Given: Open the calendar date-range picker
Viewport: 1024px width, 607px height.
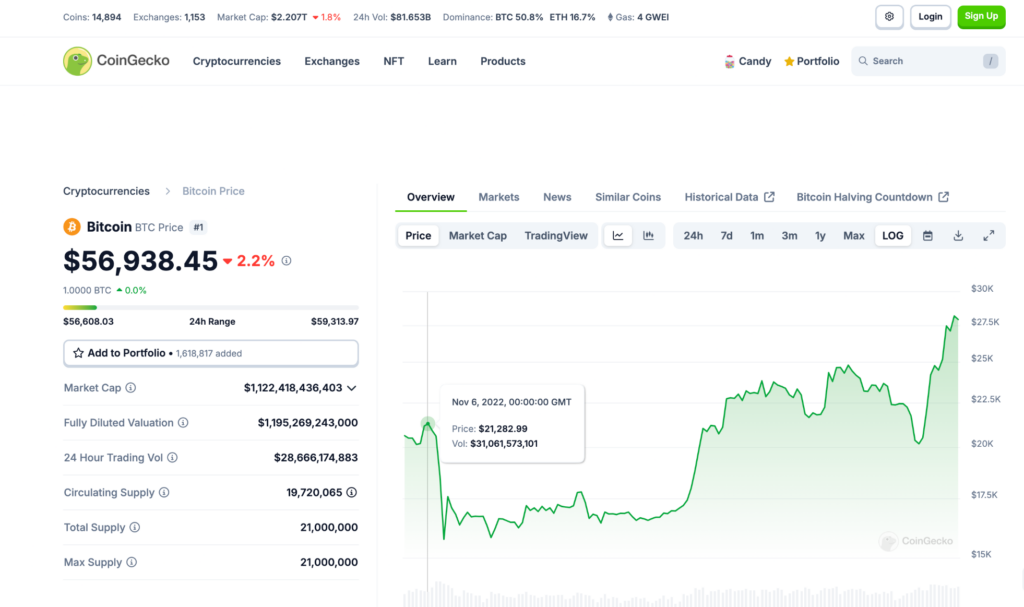Looking at the screenshot, I should (x=928, y=235).
